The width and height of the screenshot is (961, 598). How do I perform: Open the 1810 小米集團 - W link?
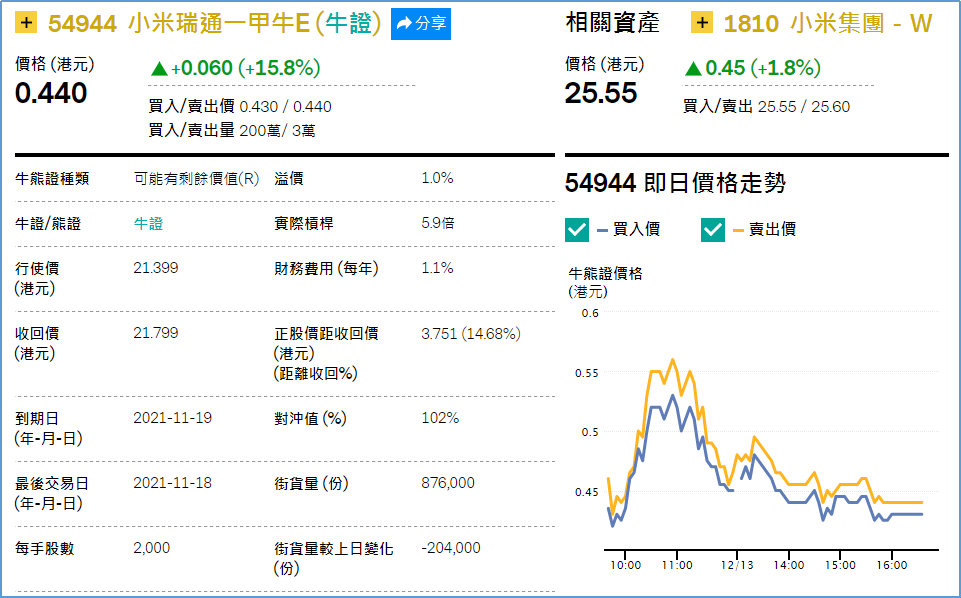pyautogui.click(x=828, y=24)
